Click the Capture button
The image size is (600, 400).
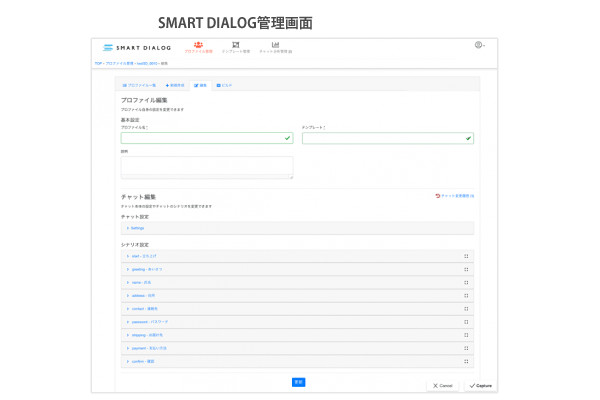481,386
